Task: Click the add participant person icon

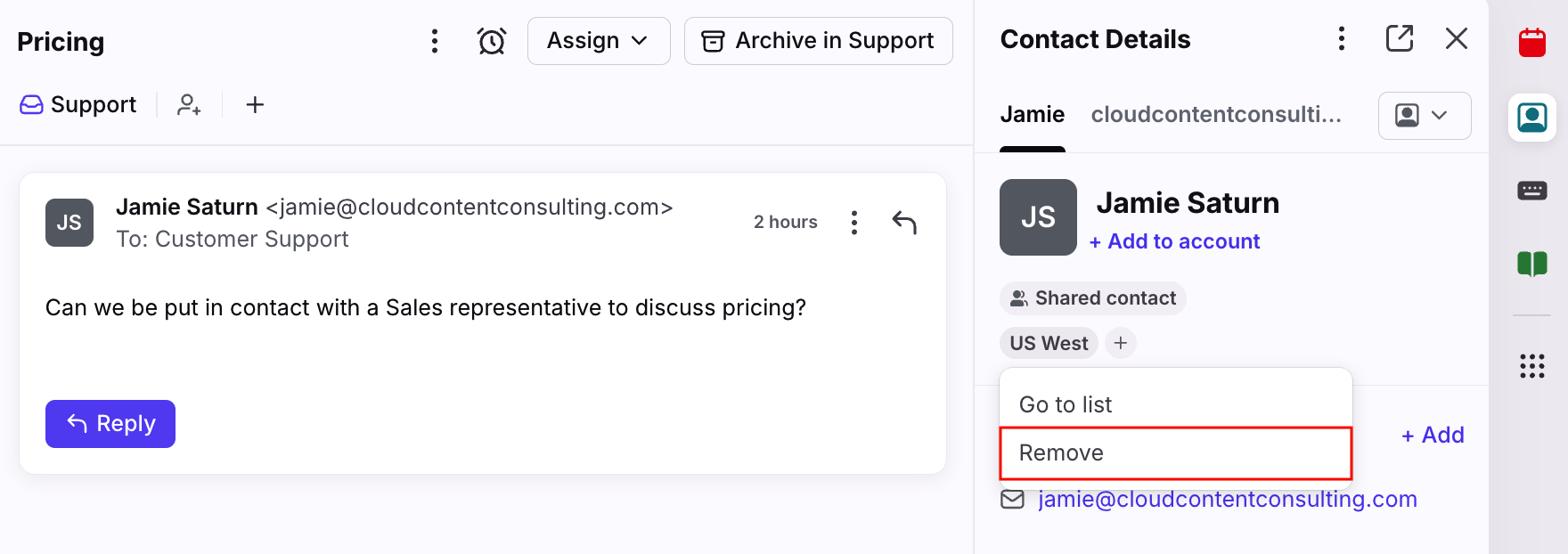Action: (189, 105)
